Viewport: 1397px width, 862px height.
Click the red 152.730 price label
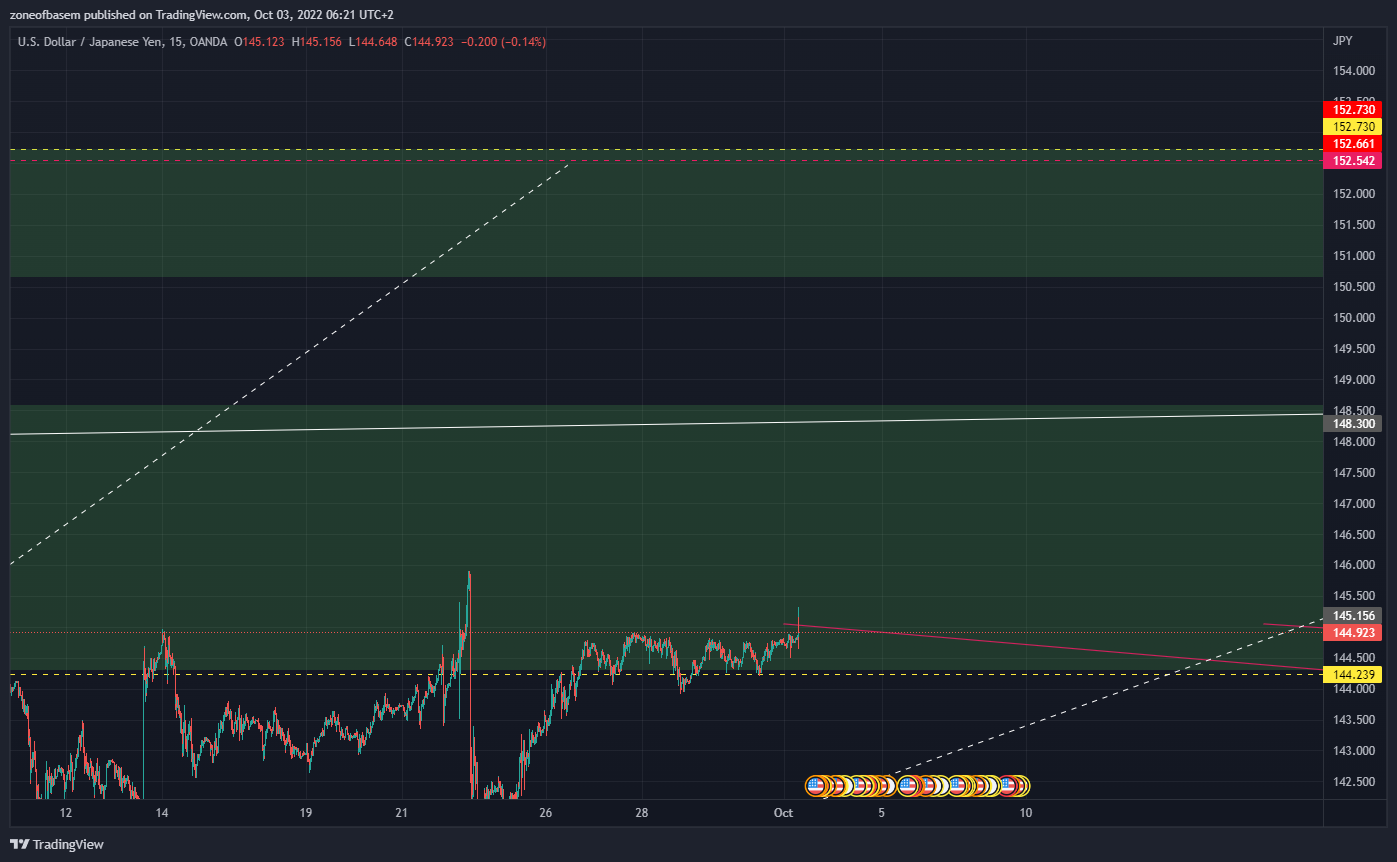click(1352, 109)
